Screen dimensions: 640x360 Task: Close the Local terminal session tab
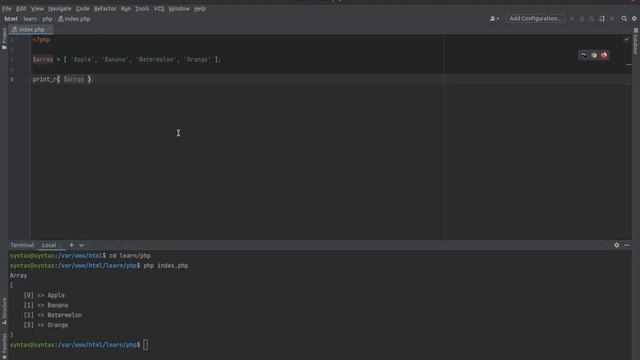pyautogui.click(x=61, y=245)
